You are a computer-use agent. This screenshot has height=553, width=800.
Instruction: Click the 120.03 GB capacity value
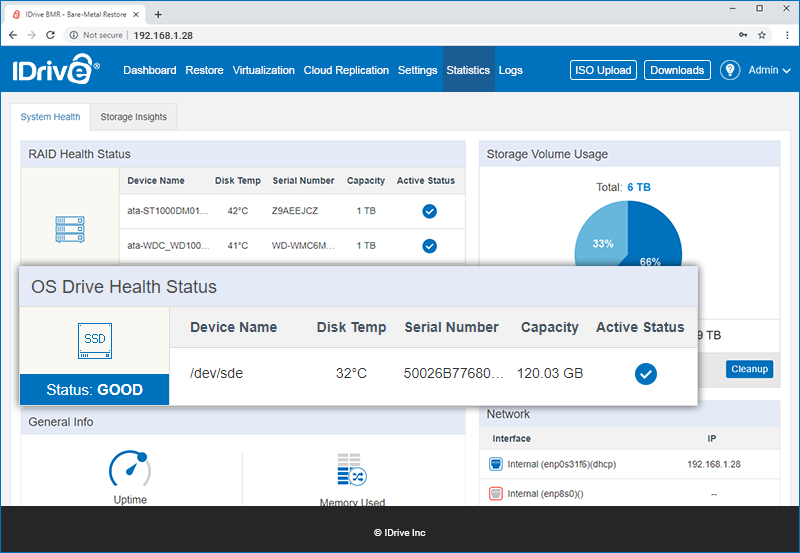(x=550, y=373)
